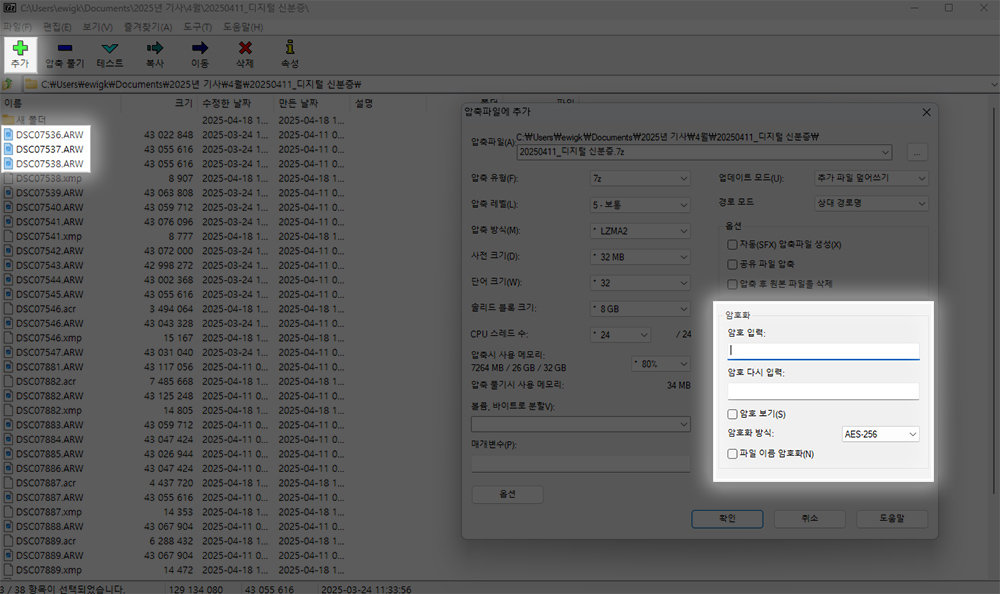Image resolution: width=1000 pixels, height=594 pixels.
Task: Open the AES-256 암호화 방식 dropdown
Action: (880, 434)
